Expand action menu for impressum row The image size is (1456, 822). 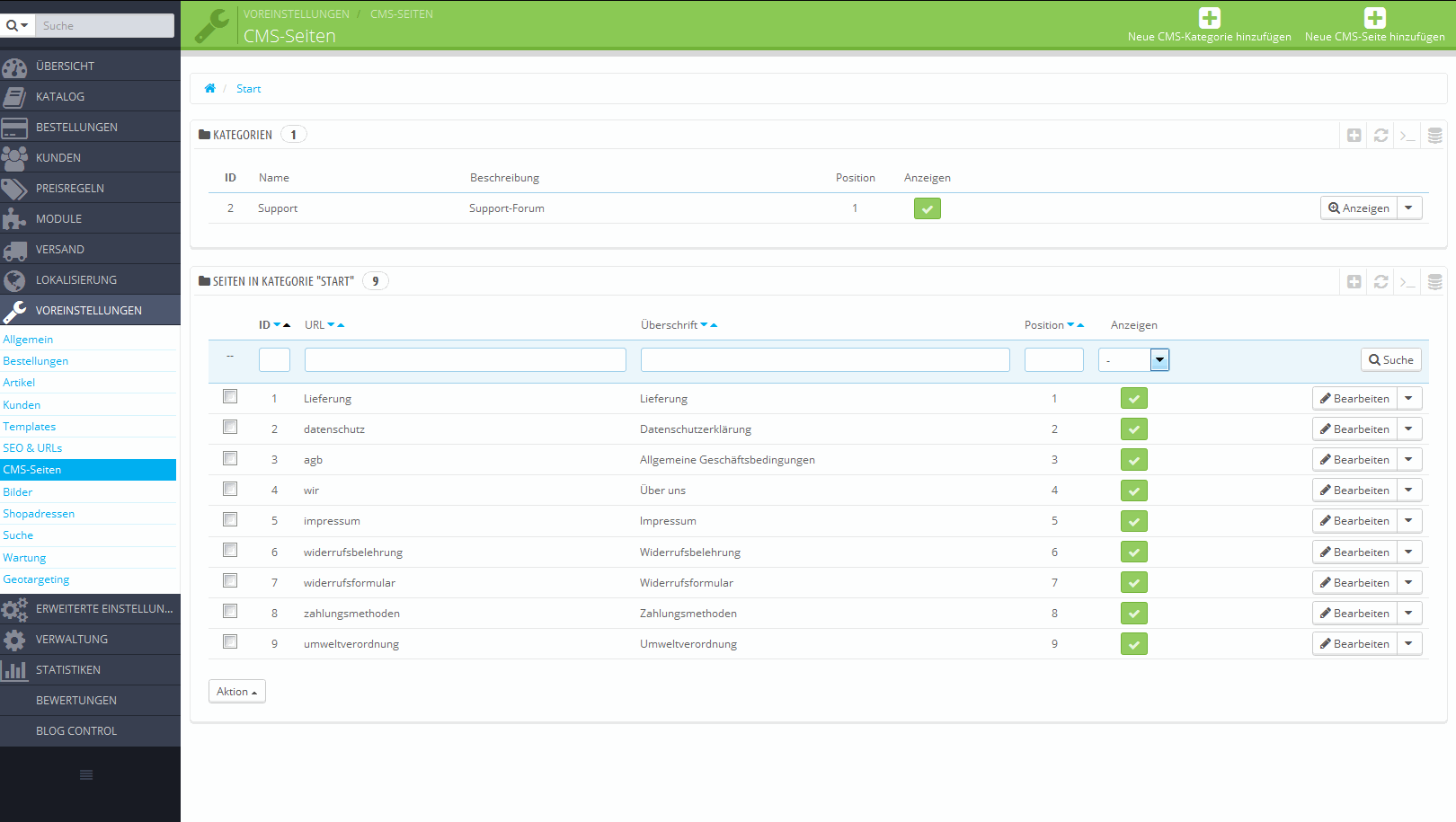pyautogui.click(x=1409, y=521)
